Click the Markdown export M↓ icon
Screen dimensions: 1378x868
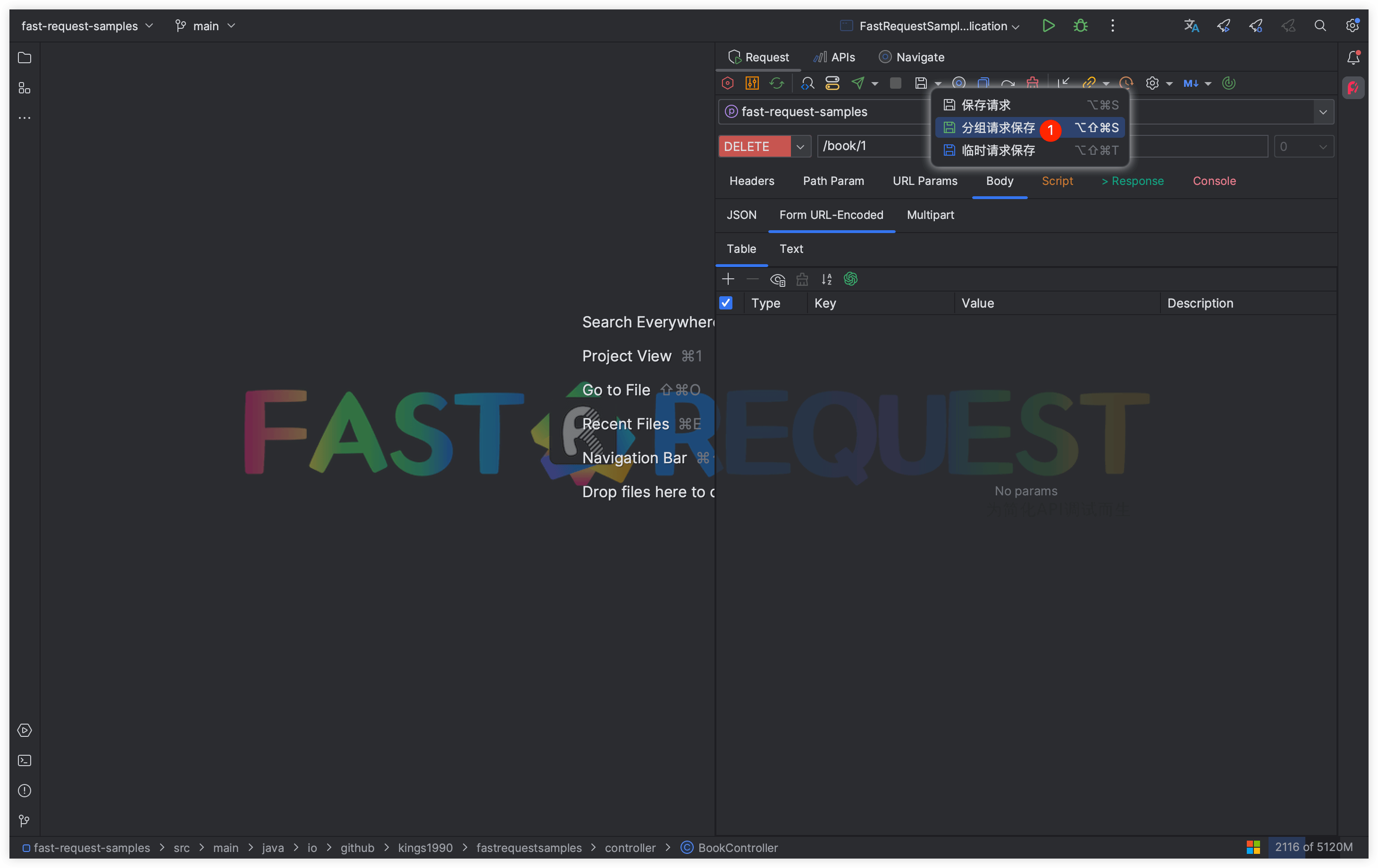(1191, 83)
